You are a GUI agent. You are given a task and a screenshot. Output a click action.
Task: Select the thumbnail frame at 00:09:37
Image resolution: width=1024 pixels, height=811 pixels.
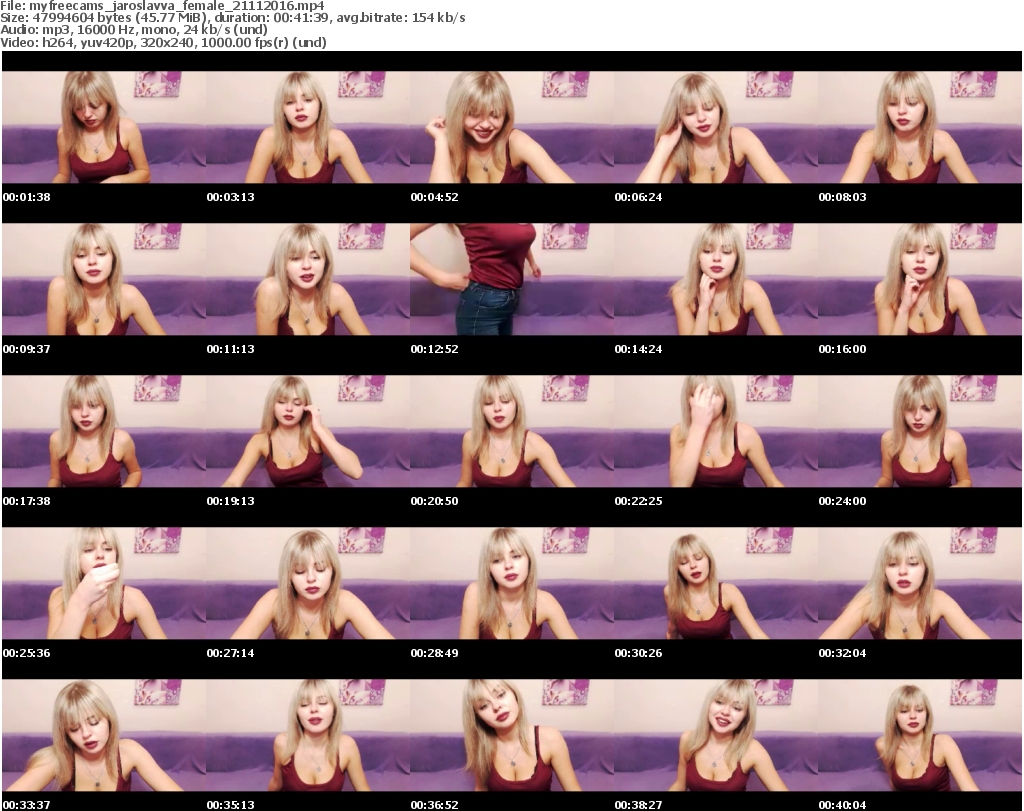(104, 279)
